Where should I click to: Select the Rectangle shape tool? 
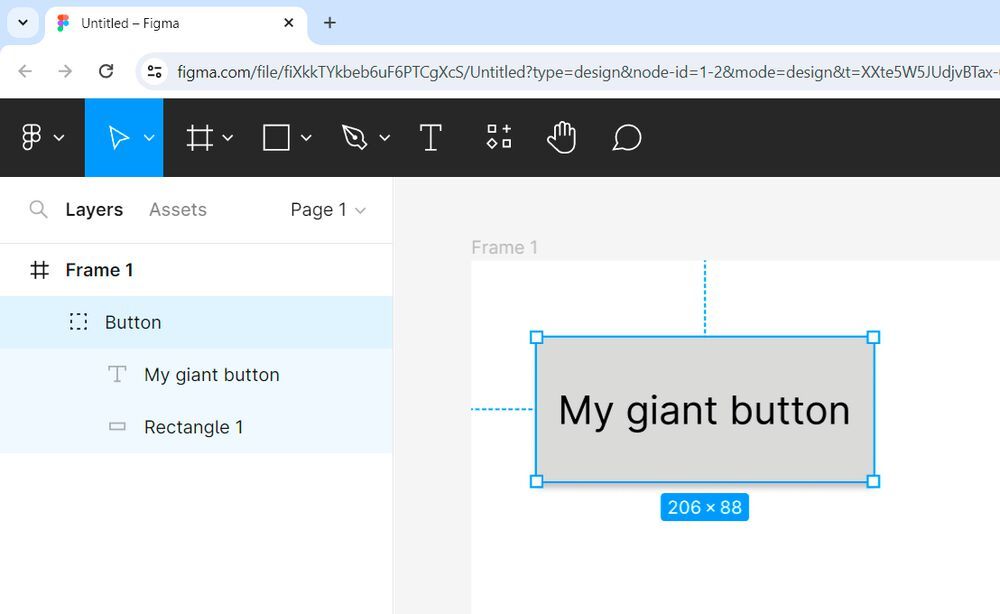(276, 137)
